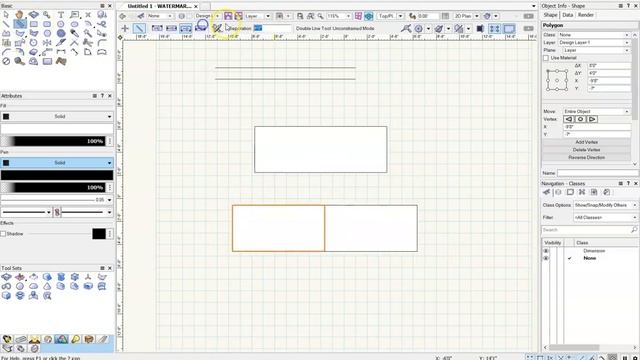The width and height of the screenshot is (640, 360).
Task: Select the Sphere tool in Tool Sets
Action: tap(20, 287)
